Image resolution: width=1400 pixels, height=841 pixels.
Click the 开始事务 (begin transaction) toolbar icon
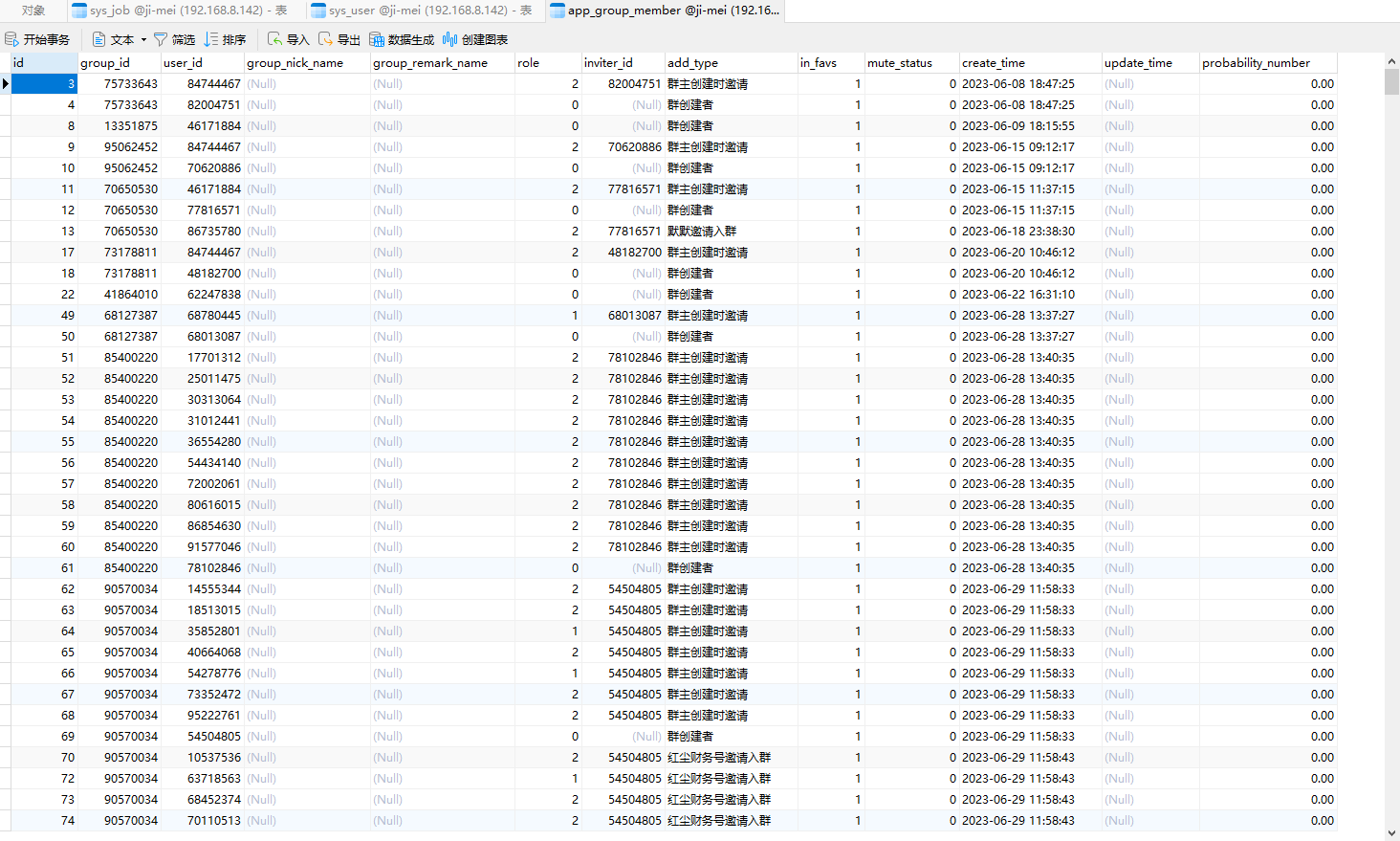pos(12,39)
